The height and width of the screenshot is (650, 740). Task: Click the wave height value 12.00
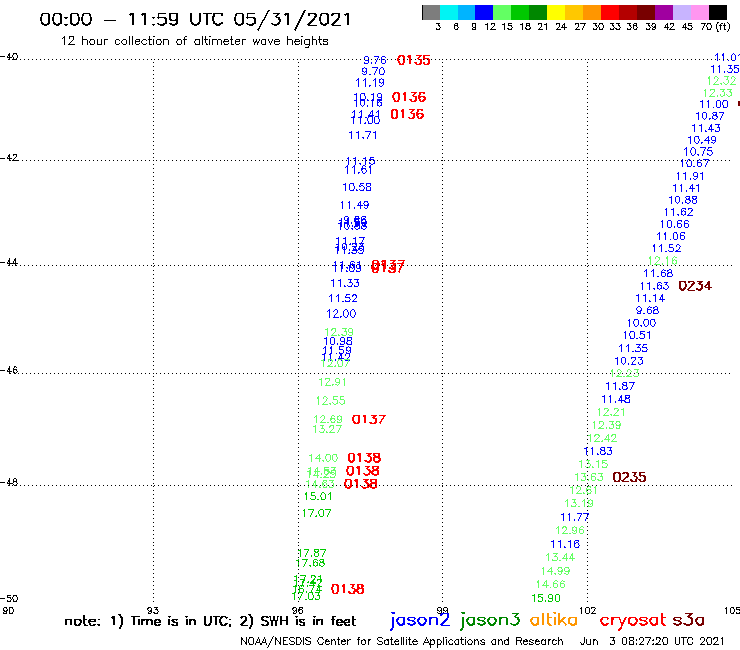(341, 314)
